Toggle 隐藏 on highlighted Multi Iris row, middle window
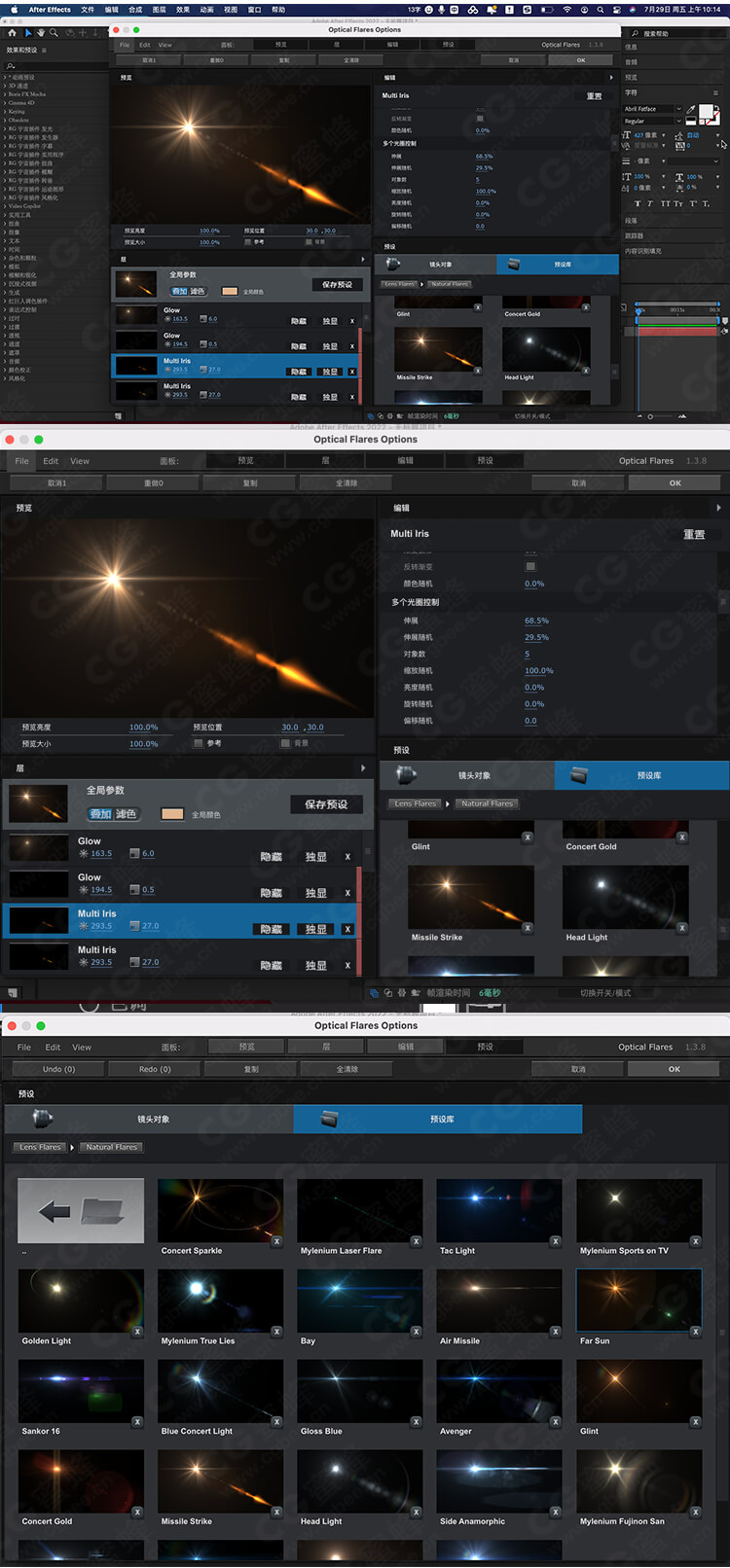The image size is (730, 1568). 272,929
